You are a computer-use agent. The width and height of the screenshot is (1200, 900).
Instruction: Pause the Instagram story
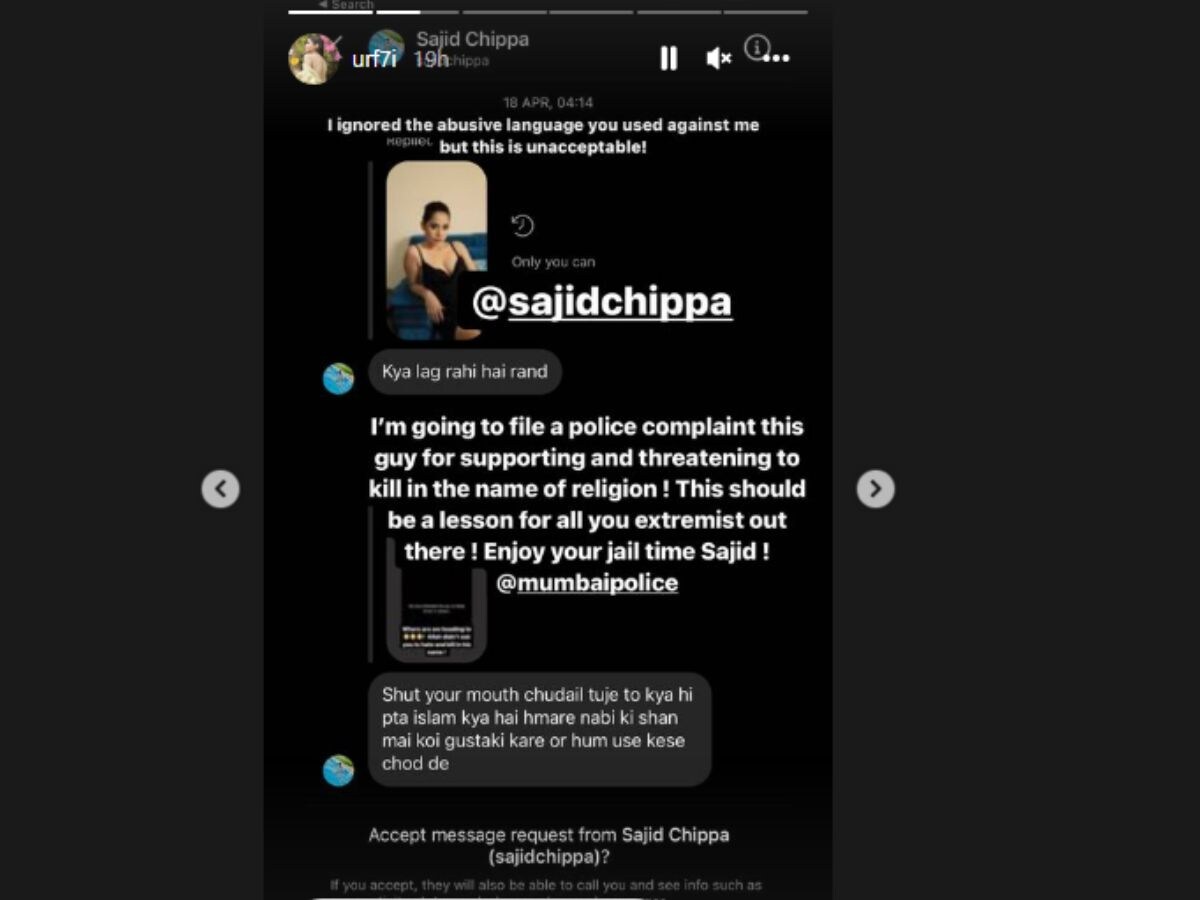668,59
